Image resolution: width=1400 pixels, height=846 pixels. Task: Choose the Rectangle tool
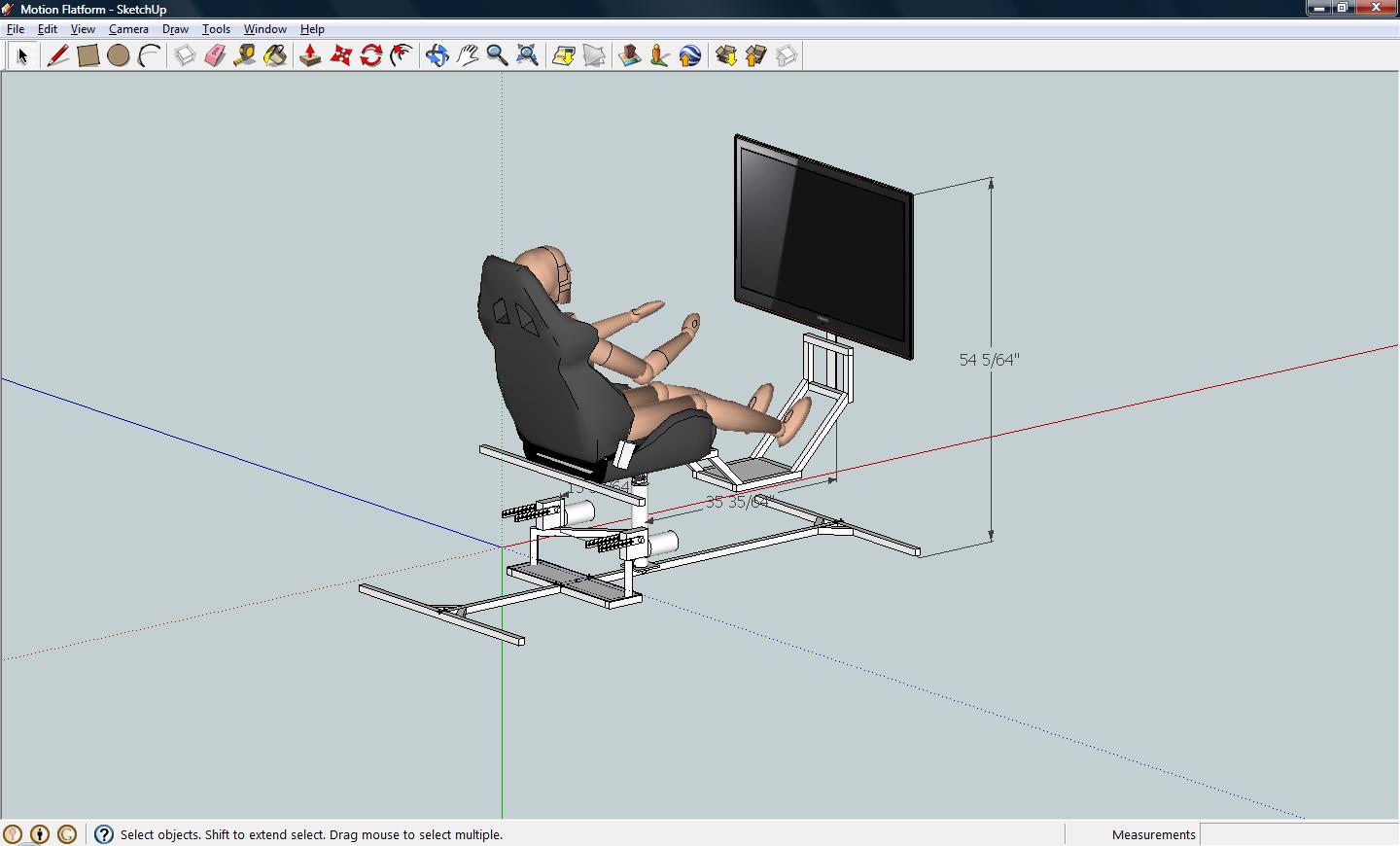click(87, 55)
